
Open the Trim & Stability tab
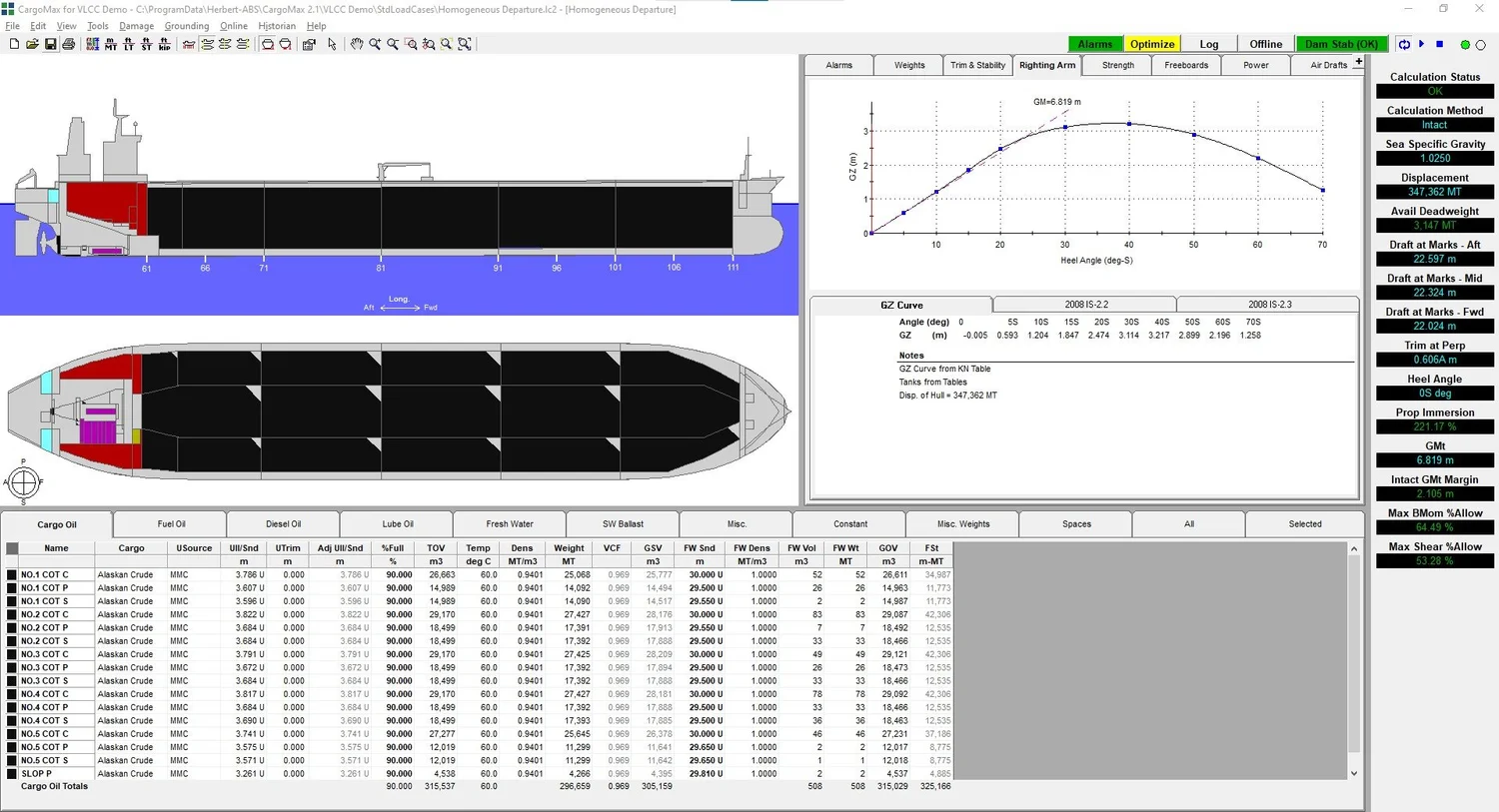point(977,65)
